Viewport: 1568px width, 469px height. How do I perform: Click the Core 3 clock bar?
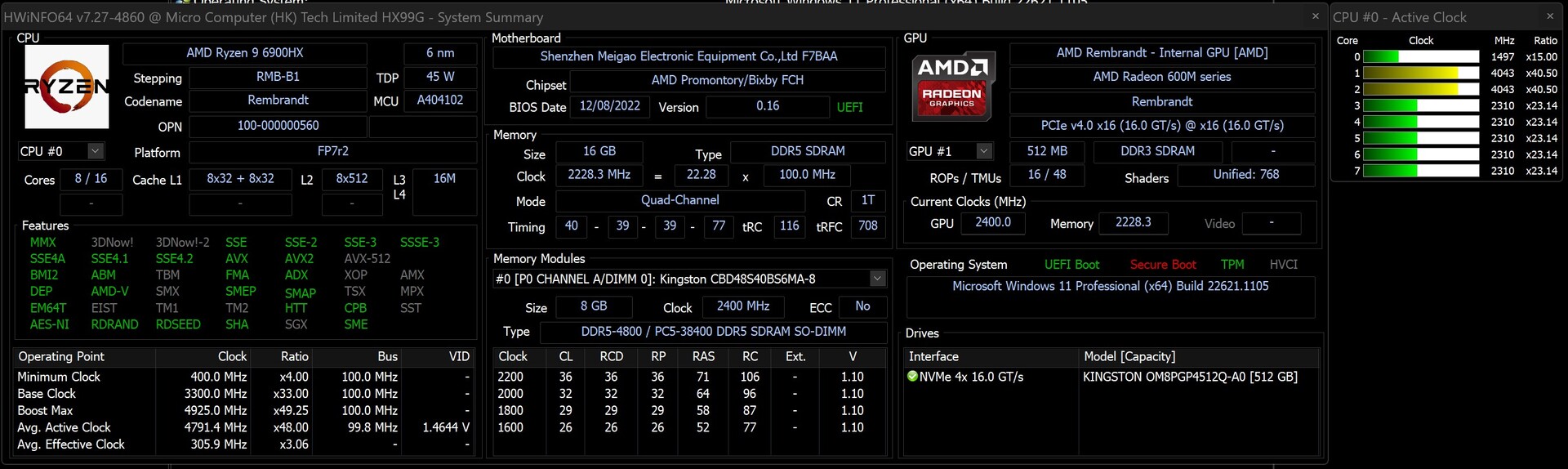click(x=1421, y=105)
